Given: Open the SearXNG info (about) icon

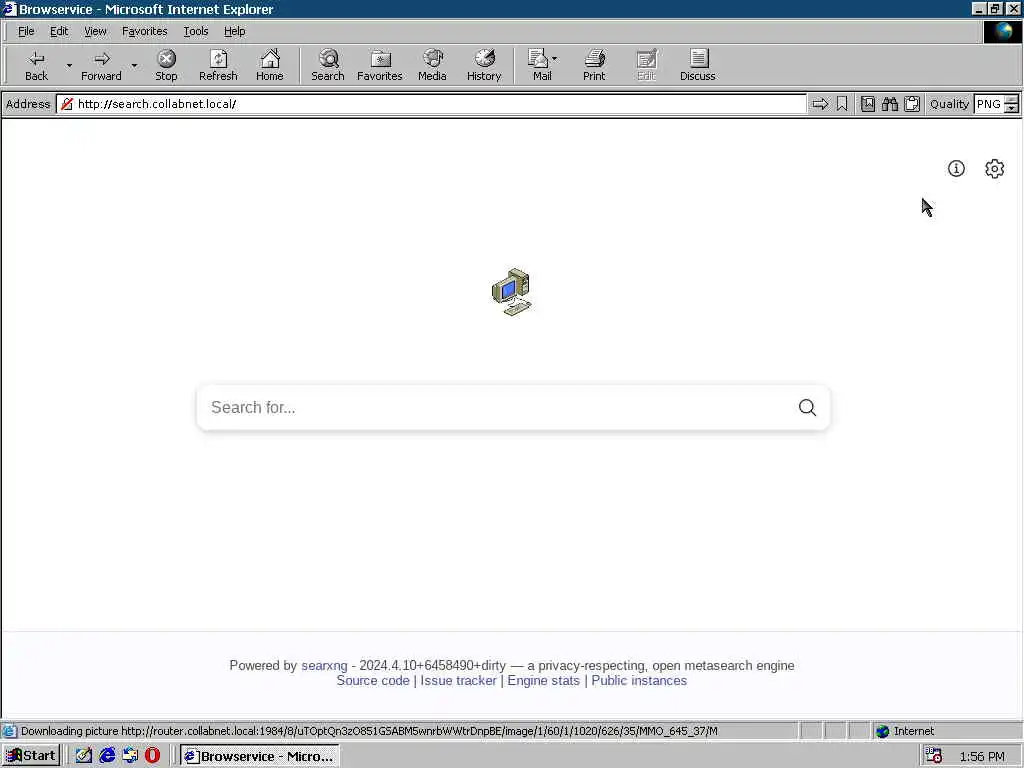Looking at the screenshot, I should [956, 168].
